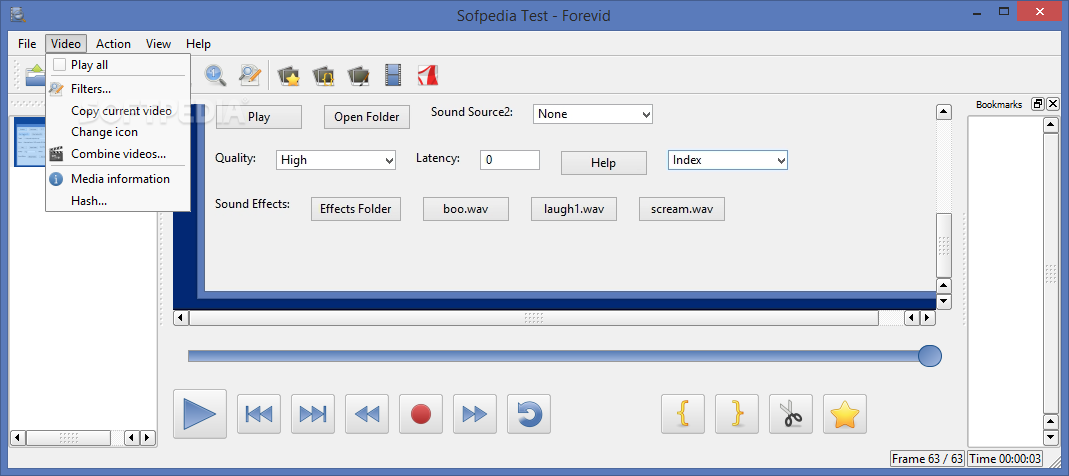Open the Index dropdown
The height and width of the screenshot is (476, 1069).
727,160
